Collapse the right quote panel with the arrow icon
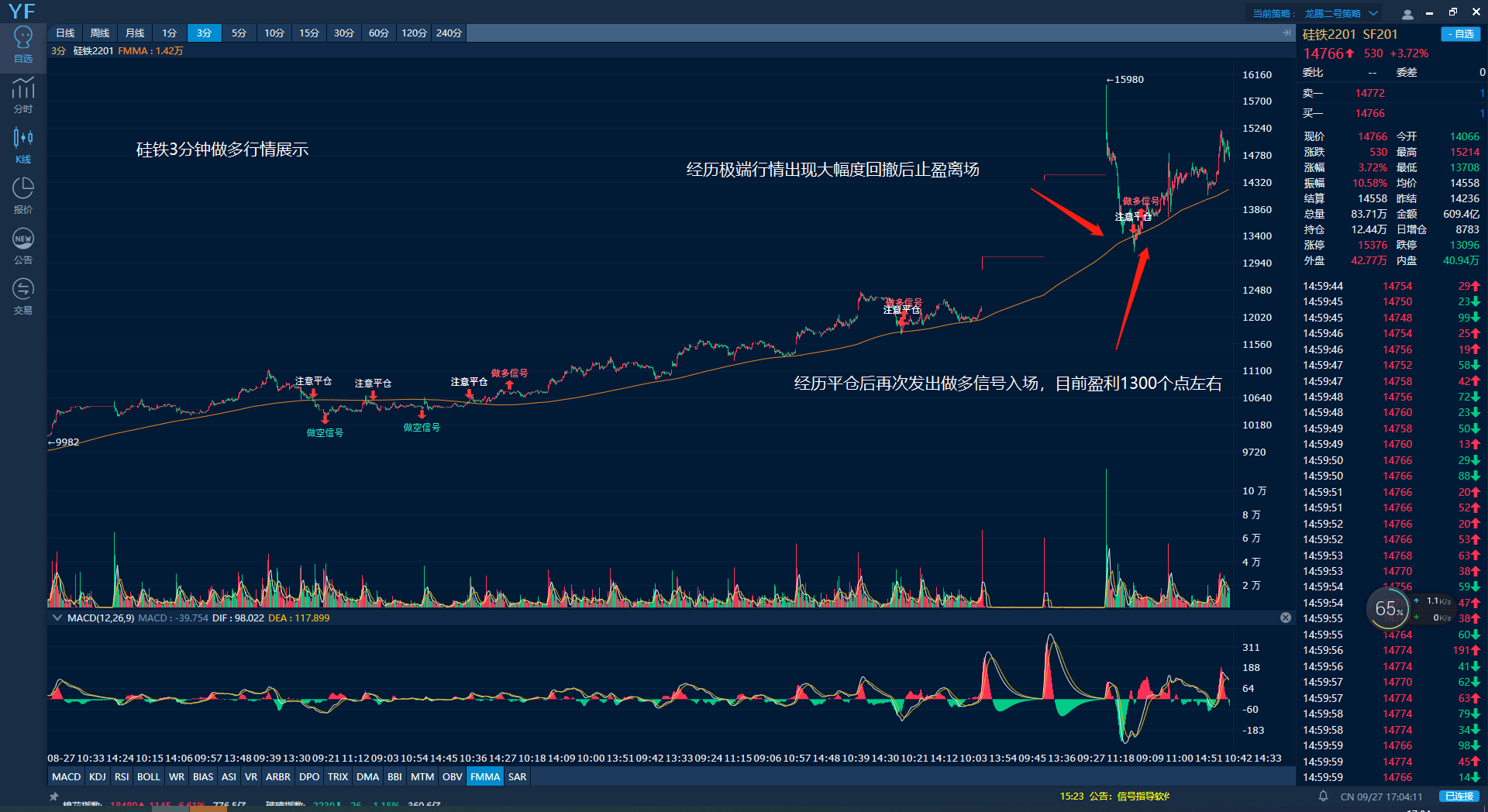Image resolution: width=1488 pixels, height=812 pixels. (x=1286, y=33)
